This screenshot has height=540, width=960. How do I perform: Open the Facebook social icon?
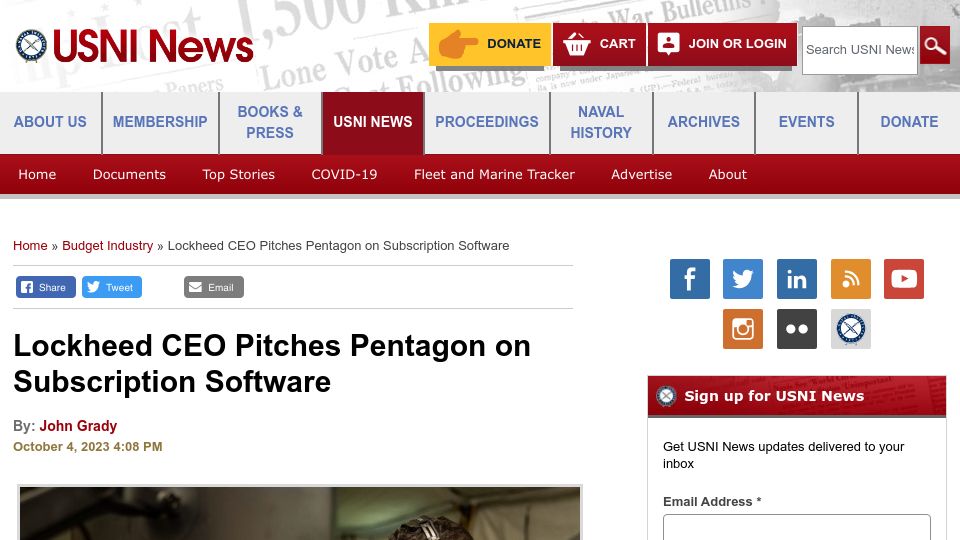[x=689, y=279]
